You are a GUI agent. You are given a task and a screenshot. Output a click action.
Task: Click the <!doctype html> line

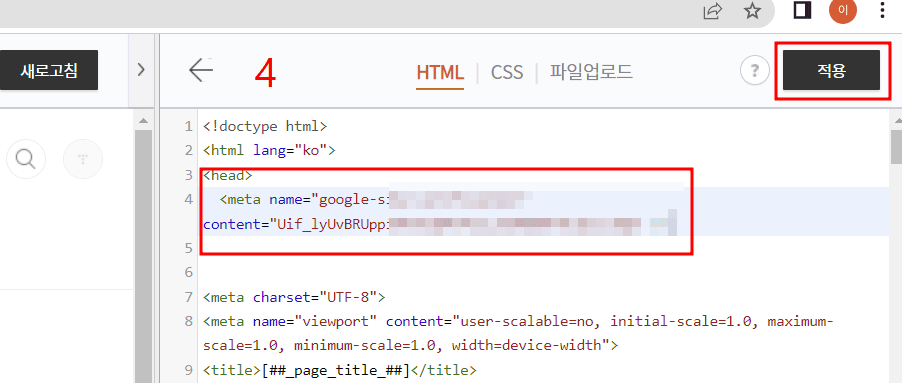(x=265, y=126)
